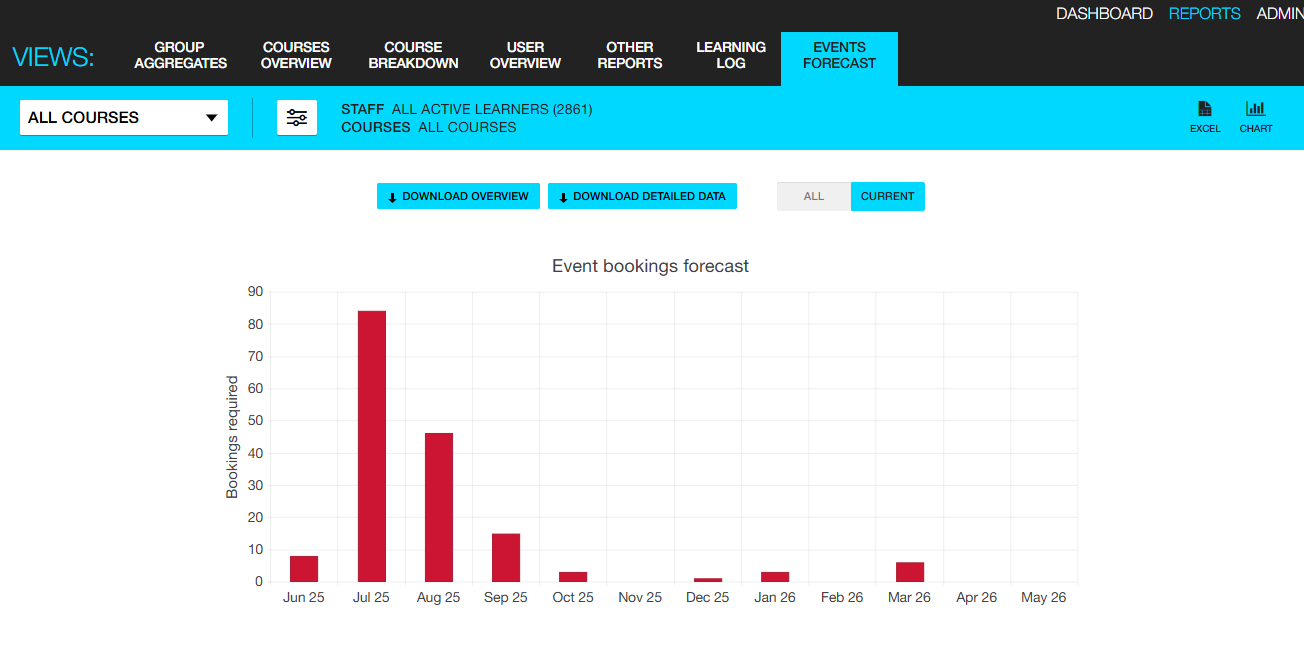The height and width of the screenshot is (656, 1304).
Task: Click Download Overview button
Action: [x=459, y=196]
